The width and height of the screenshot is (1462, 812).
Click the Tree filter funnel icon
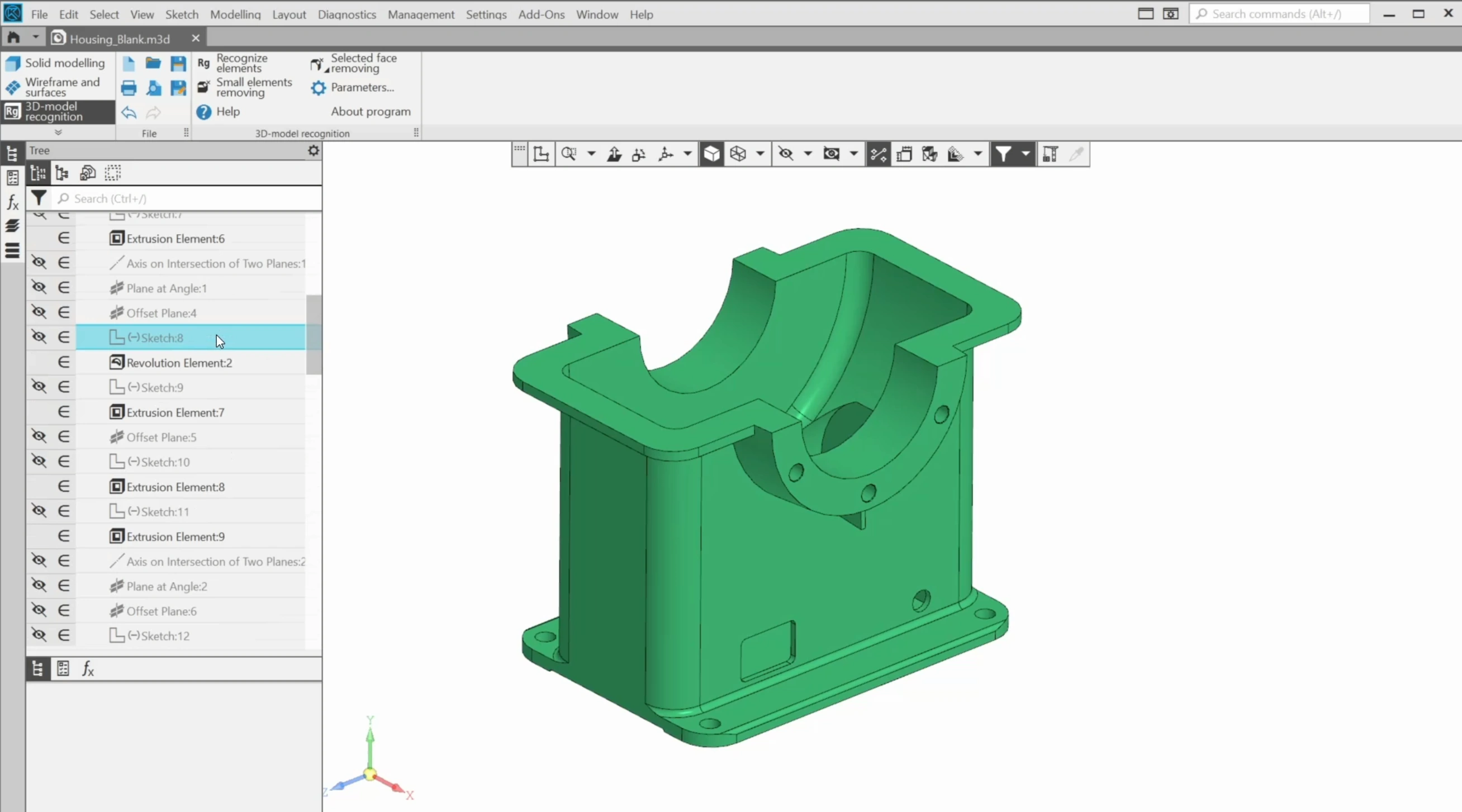click(39, 198)
